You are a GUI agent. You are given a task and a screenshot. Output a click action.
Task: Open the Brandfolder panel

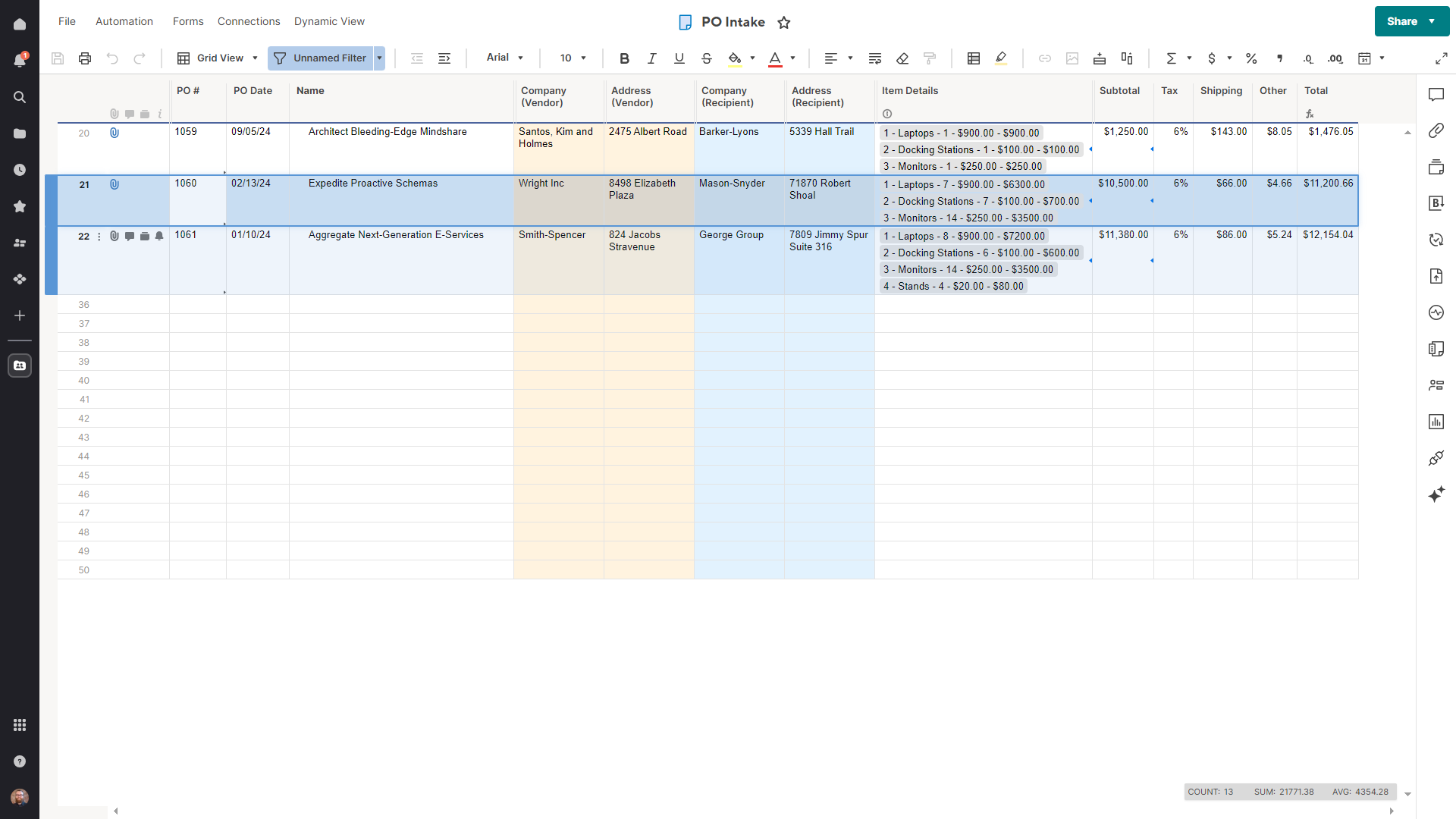pos(1436,203)
